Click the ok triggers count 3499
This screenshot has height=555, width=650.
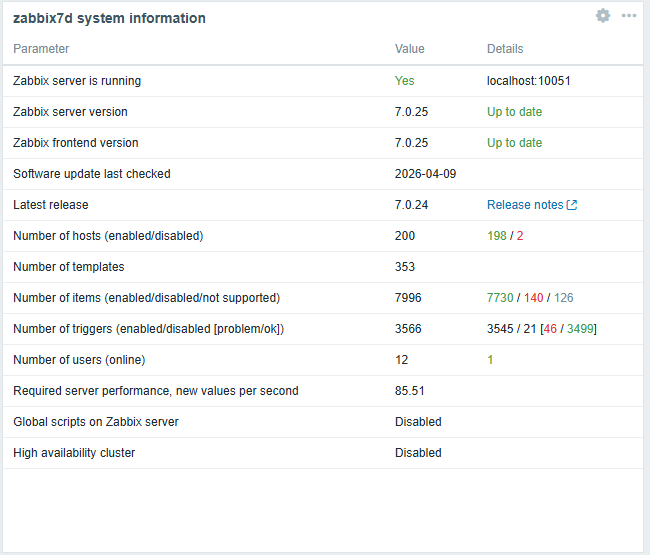[581, 329]
